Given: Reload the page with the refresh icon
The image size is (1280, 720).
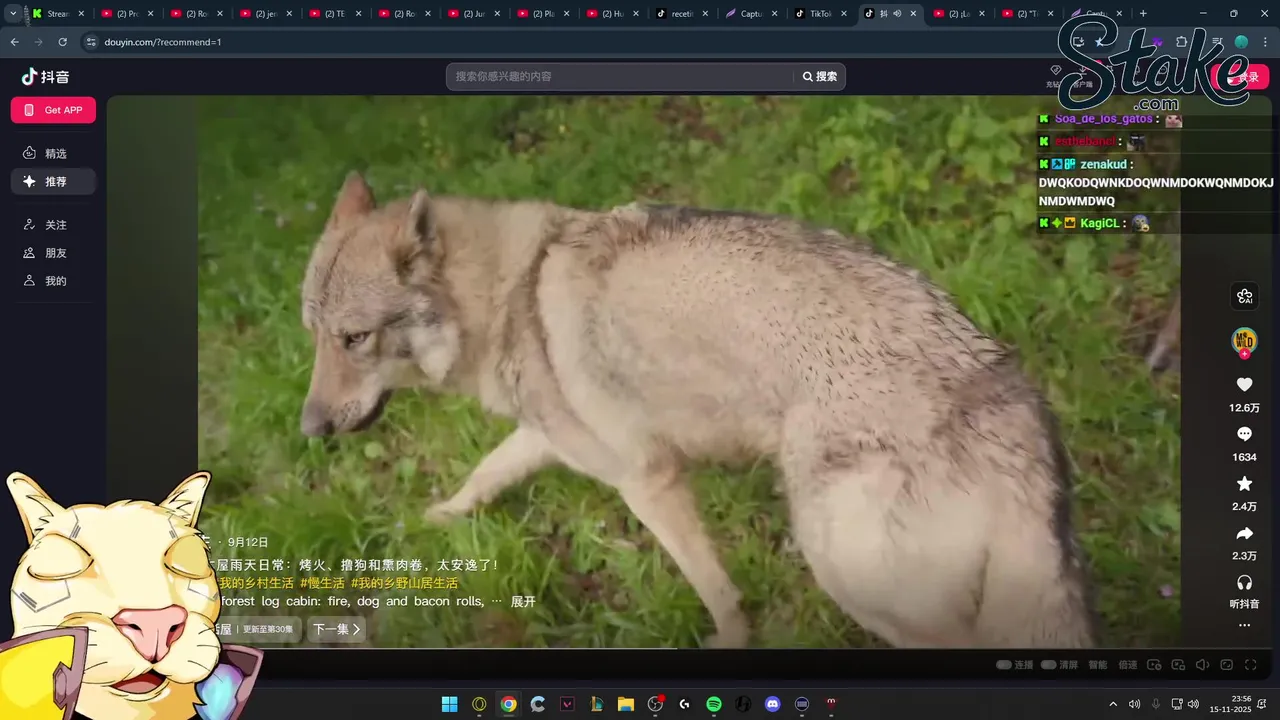Looking at the screenshot, I should click(62, 42).
